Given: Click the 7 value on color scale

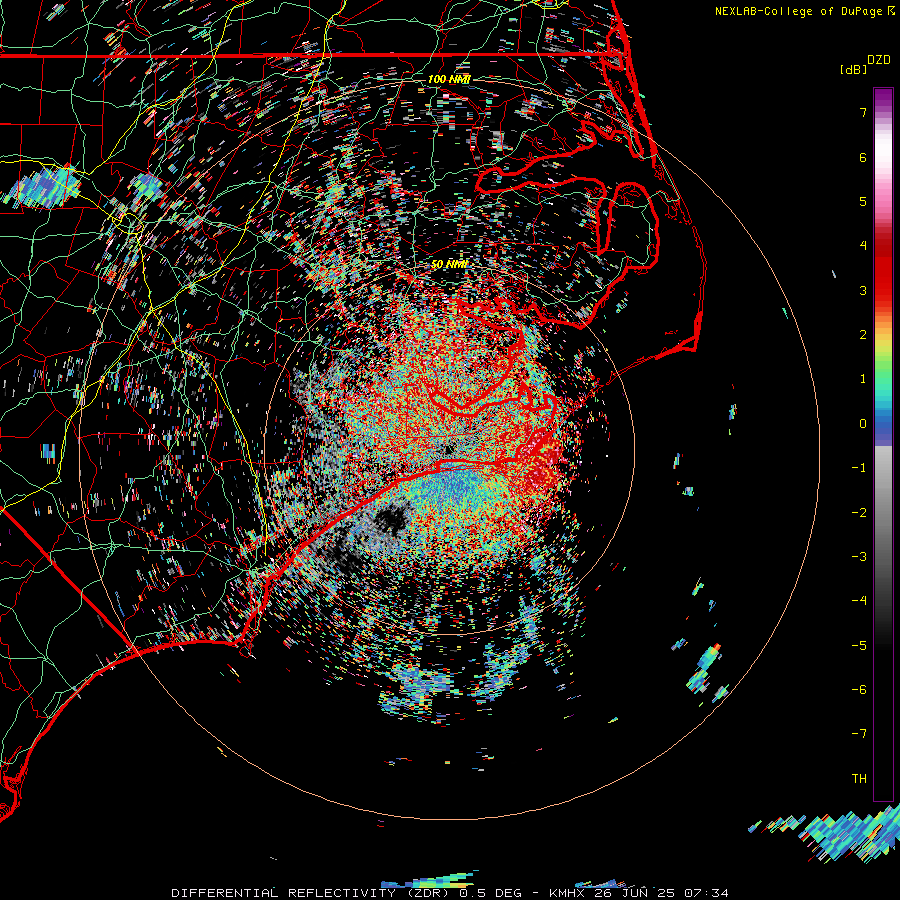Looking at the screenshot, I should point(863,112).
